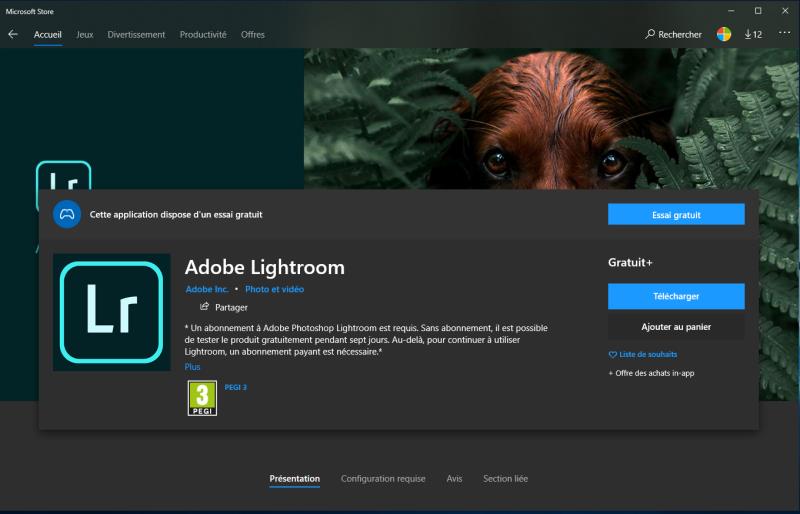Open the user account avatar
Viewport: 800px width, 514px height.
(723, 34)
